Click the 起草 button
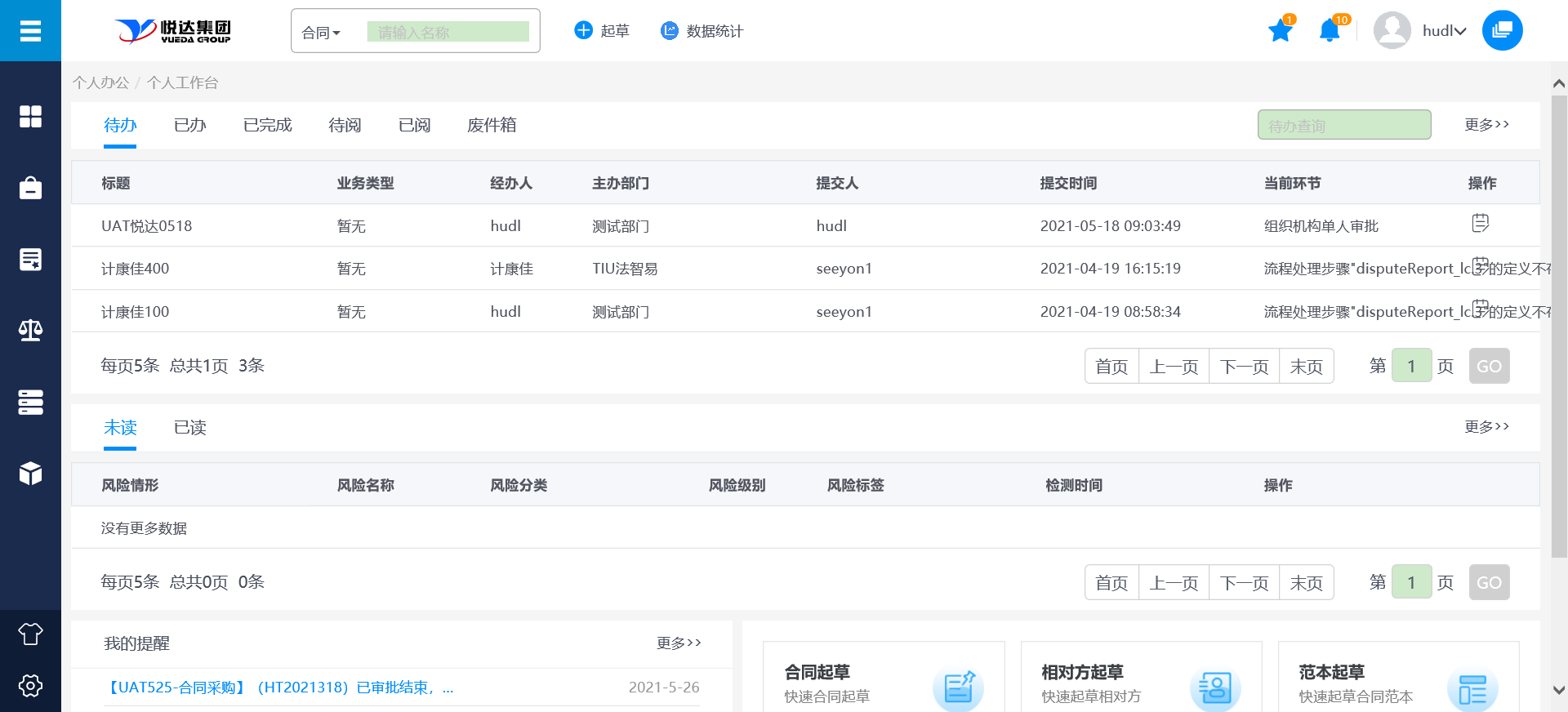This screenshot has height=712, width=1568. pyautogui.click(x=602, y=31)
